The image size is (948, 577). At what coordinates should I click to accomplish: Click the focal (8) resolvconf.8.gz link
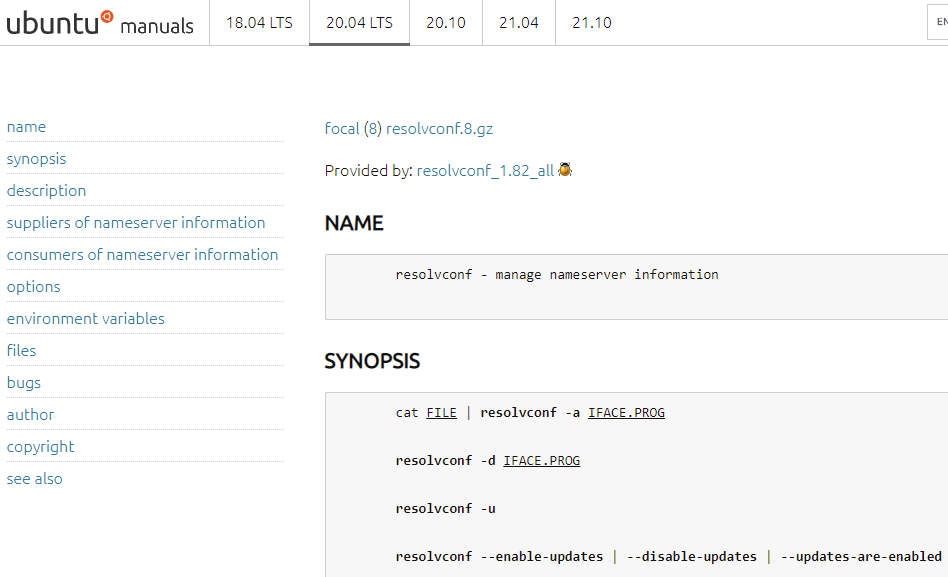point(409,129)
